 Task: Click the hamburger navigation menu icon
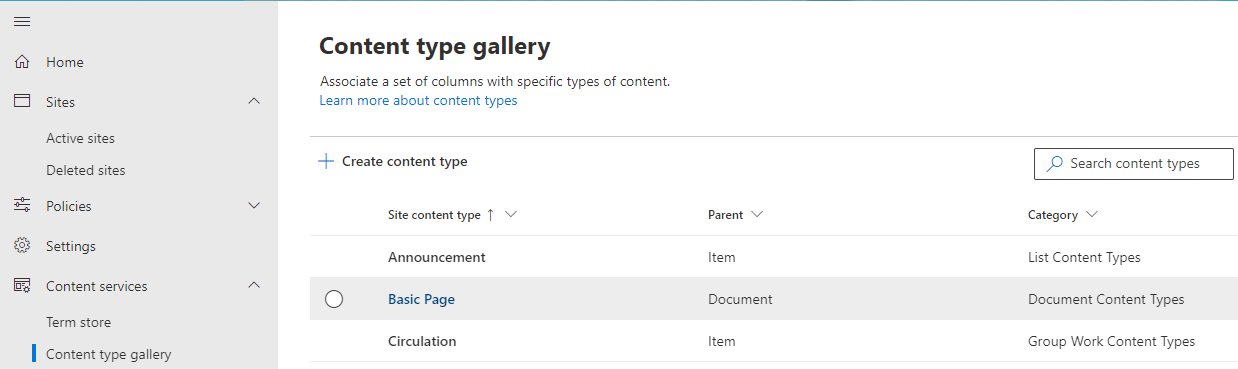pos(22,21)
